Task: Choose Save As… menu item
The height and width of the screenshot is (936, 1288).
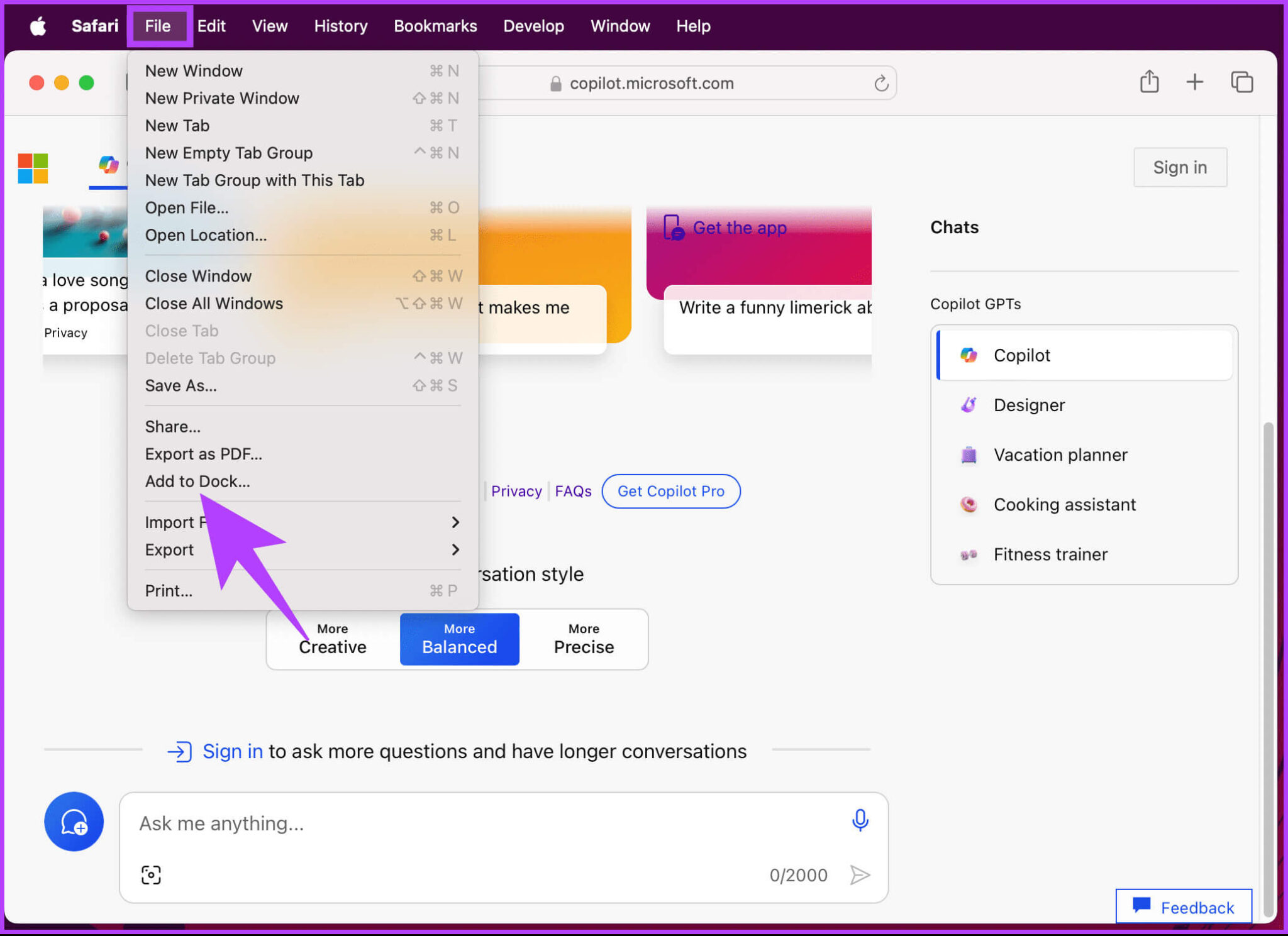Action: (303, 386)
